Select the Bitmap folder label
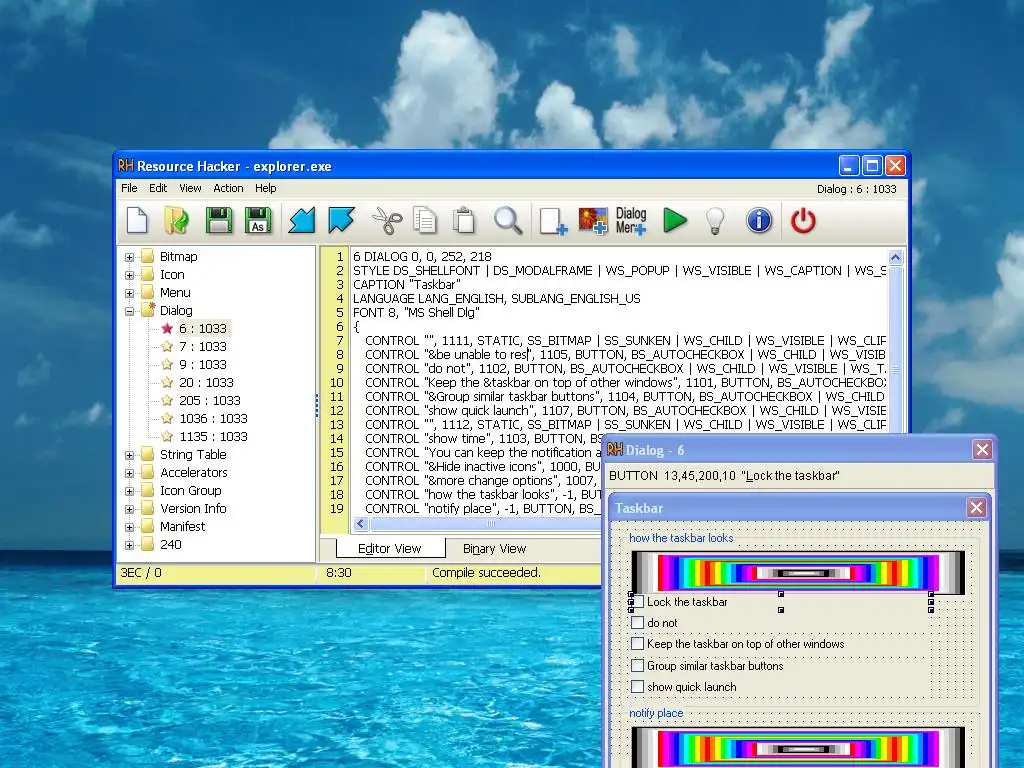Screen dimensions: 1024x768 [x=178, y=257]
